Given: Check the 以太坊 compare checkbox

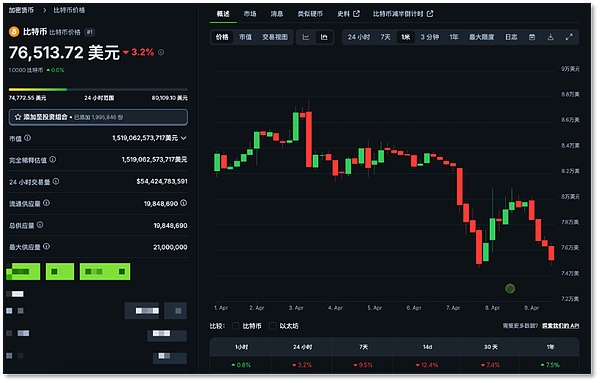Looking at the screenshot, I should (x=272, y=326).
